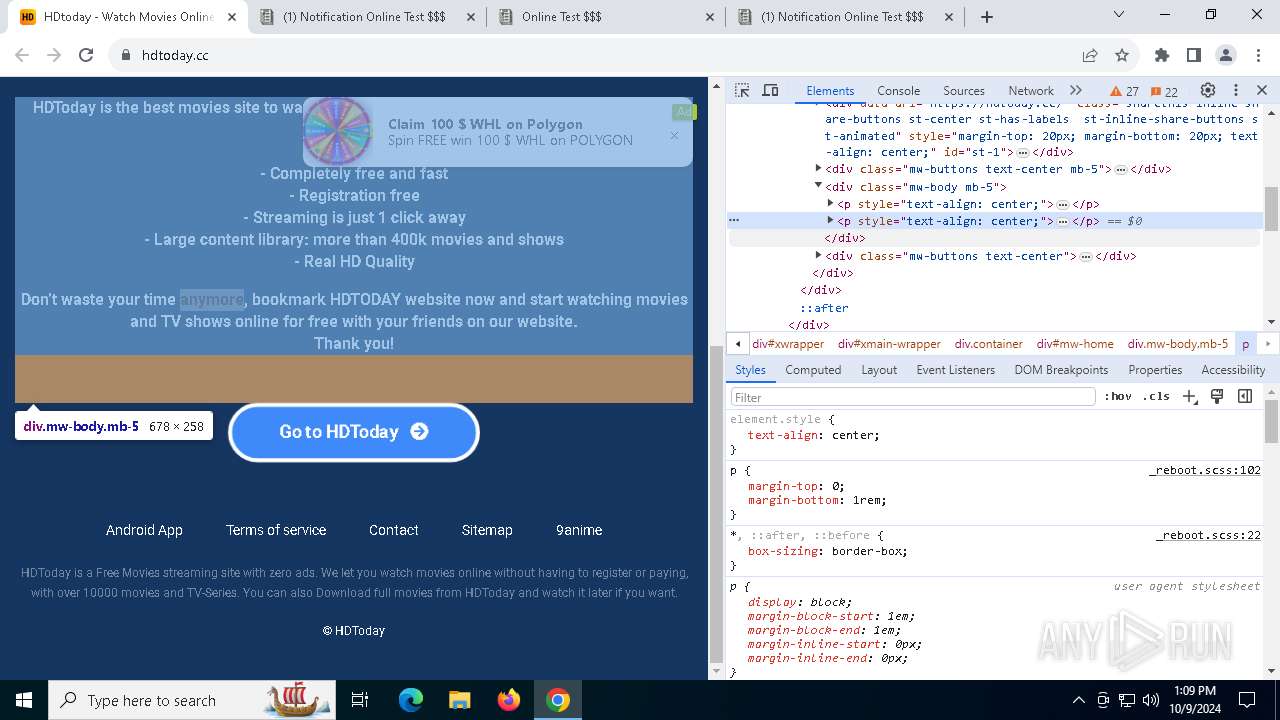Click ellipsis menu beside selected DOM row

click(x=734, y=220)
